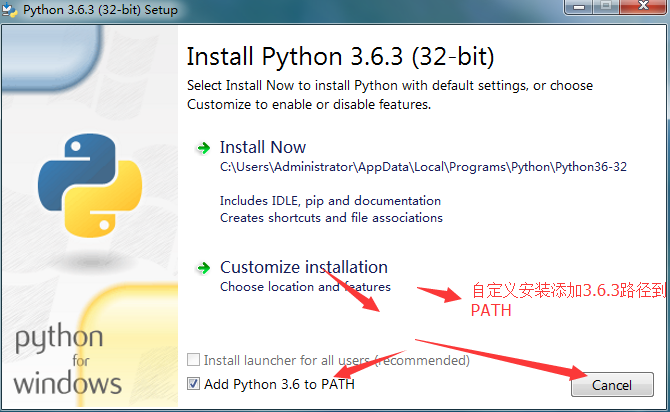The width and height of the screenshot is (670, 412).
Task: Click the 'Add Python 3.6 to PATH' label
Action: (279, 384)
